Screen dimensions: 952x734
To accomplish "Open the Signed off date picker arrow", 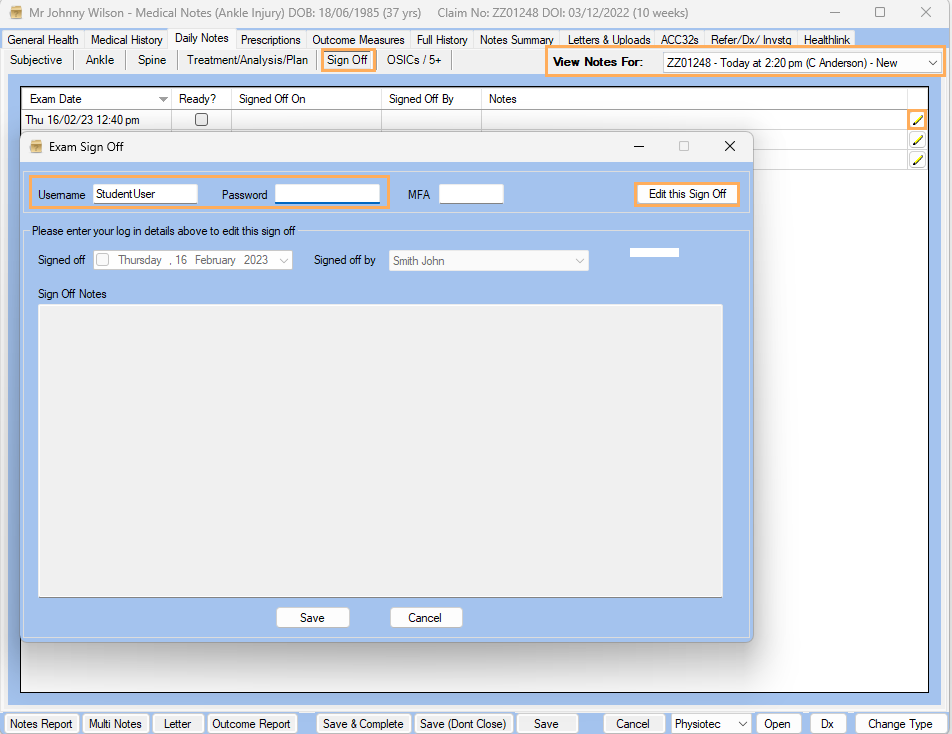I will tap(284, 261).
